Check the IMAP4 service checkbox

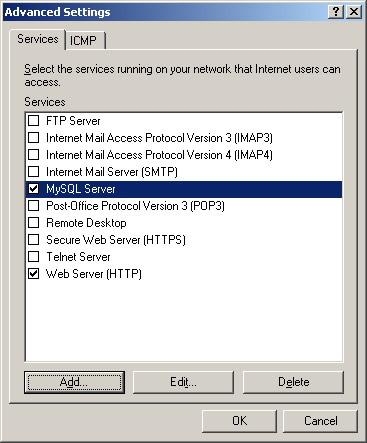pos(33,154)
